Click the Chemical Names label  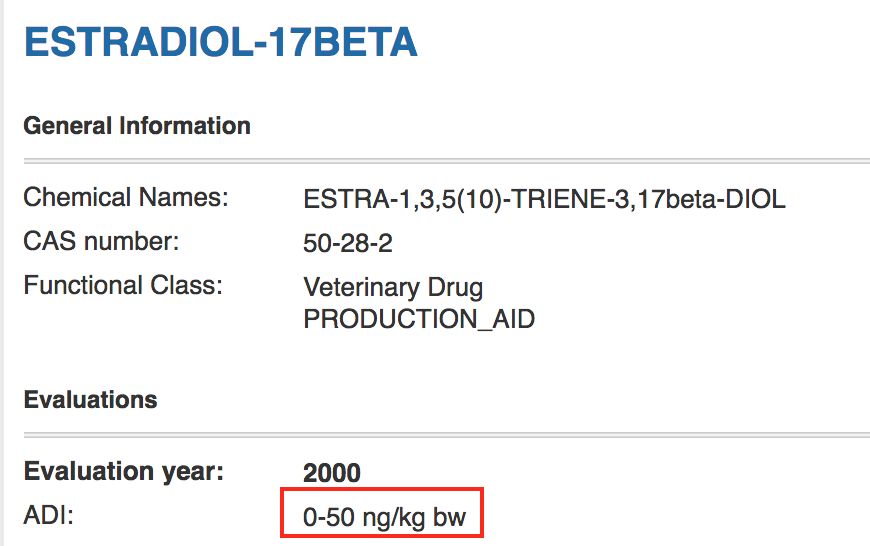126,197
